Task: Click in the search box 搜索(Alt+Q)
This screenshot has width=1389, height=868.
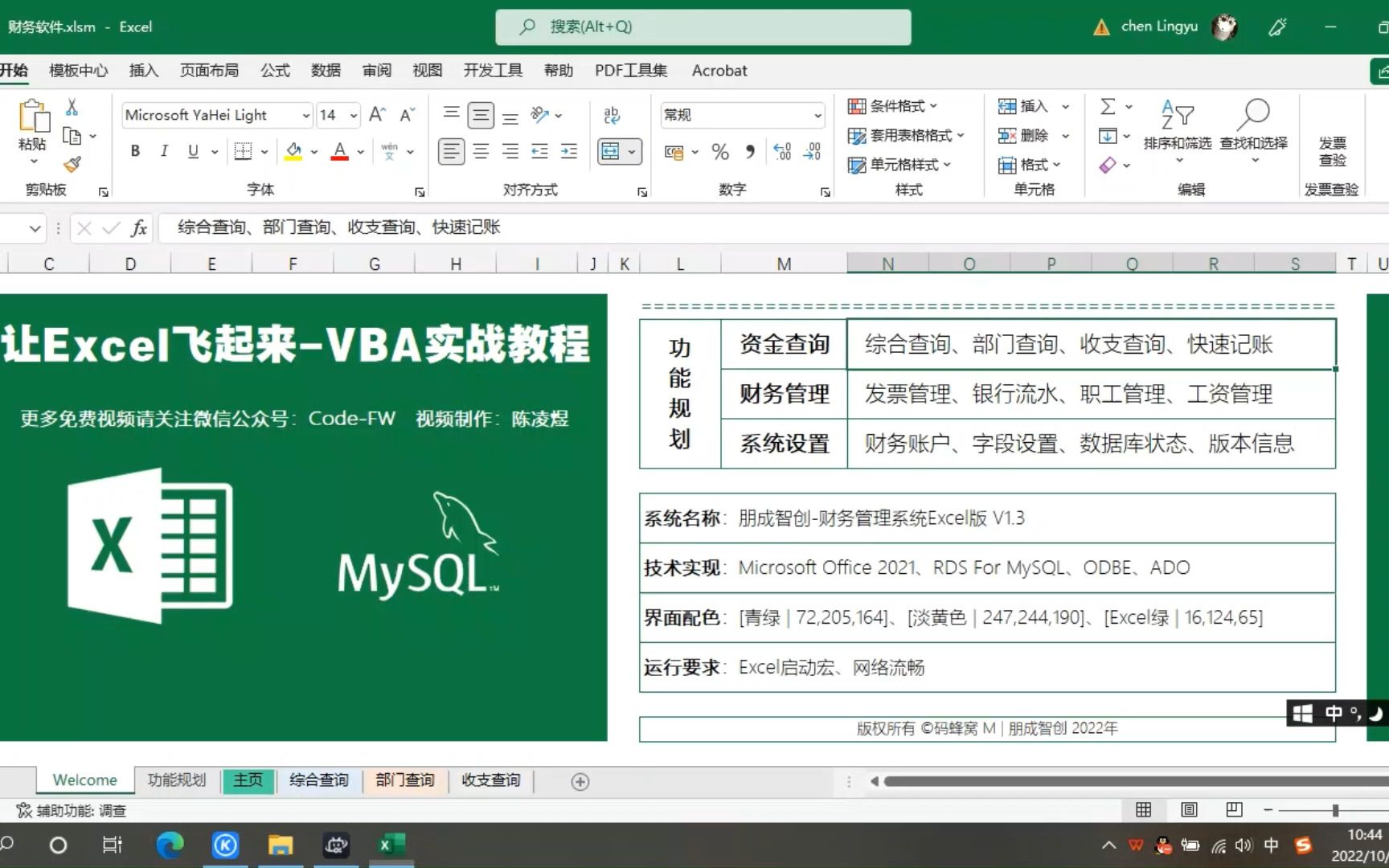Action: (703, 27)
